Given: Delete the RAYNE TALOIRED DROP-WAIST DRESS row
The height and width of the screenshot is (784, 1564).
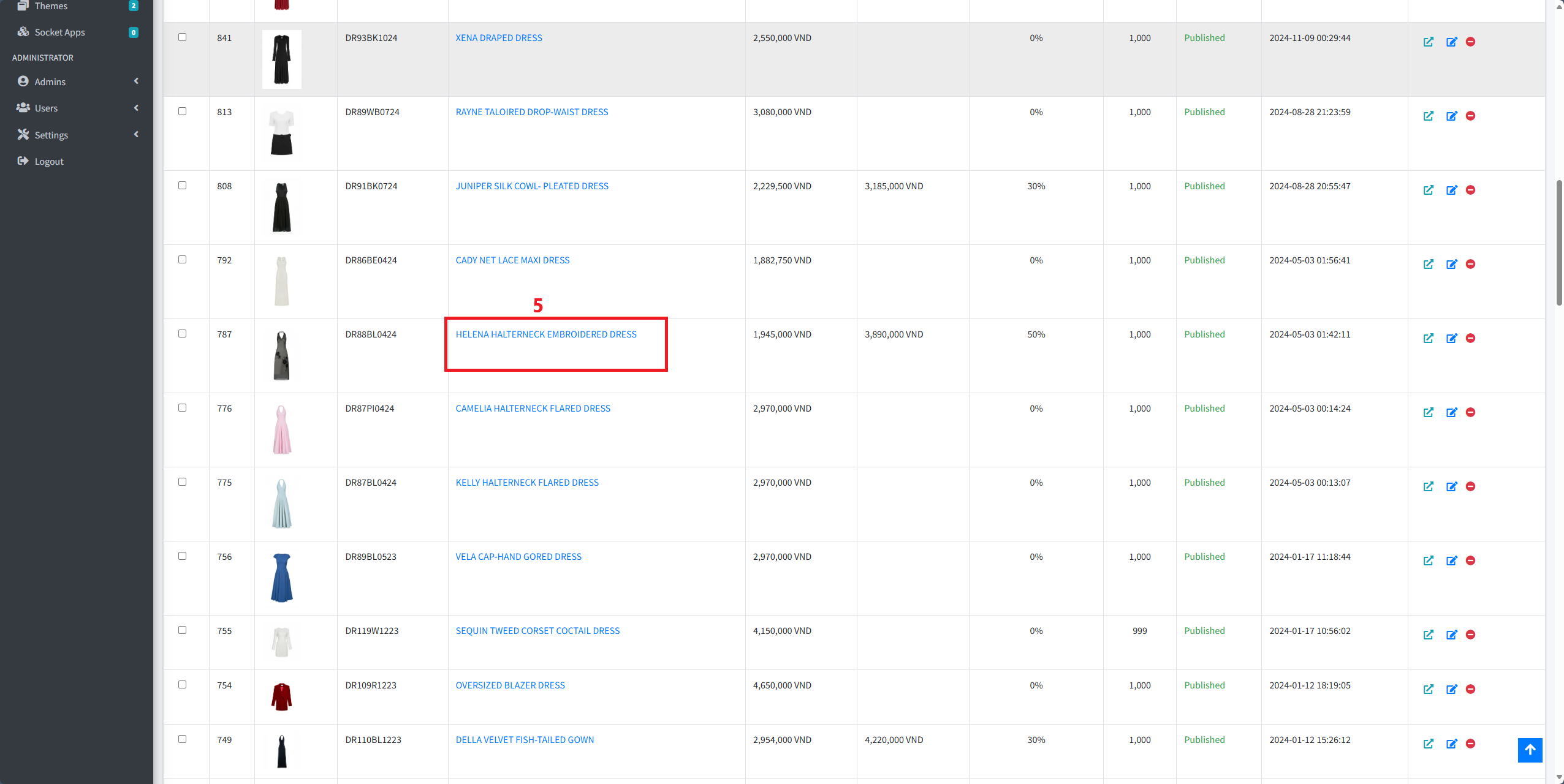Looking at the screenshot, I should click(x=1470, y=116).
